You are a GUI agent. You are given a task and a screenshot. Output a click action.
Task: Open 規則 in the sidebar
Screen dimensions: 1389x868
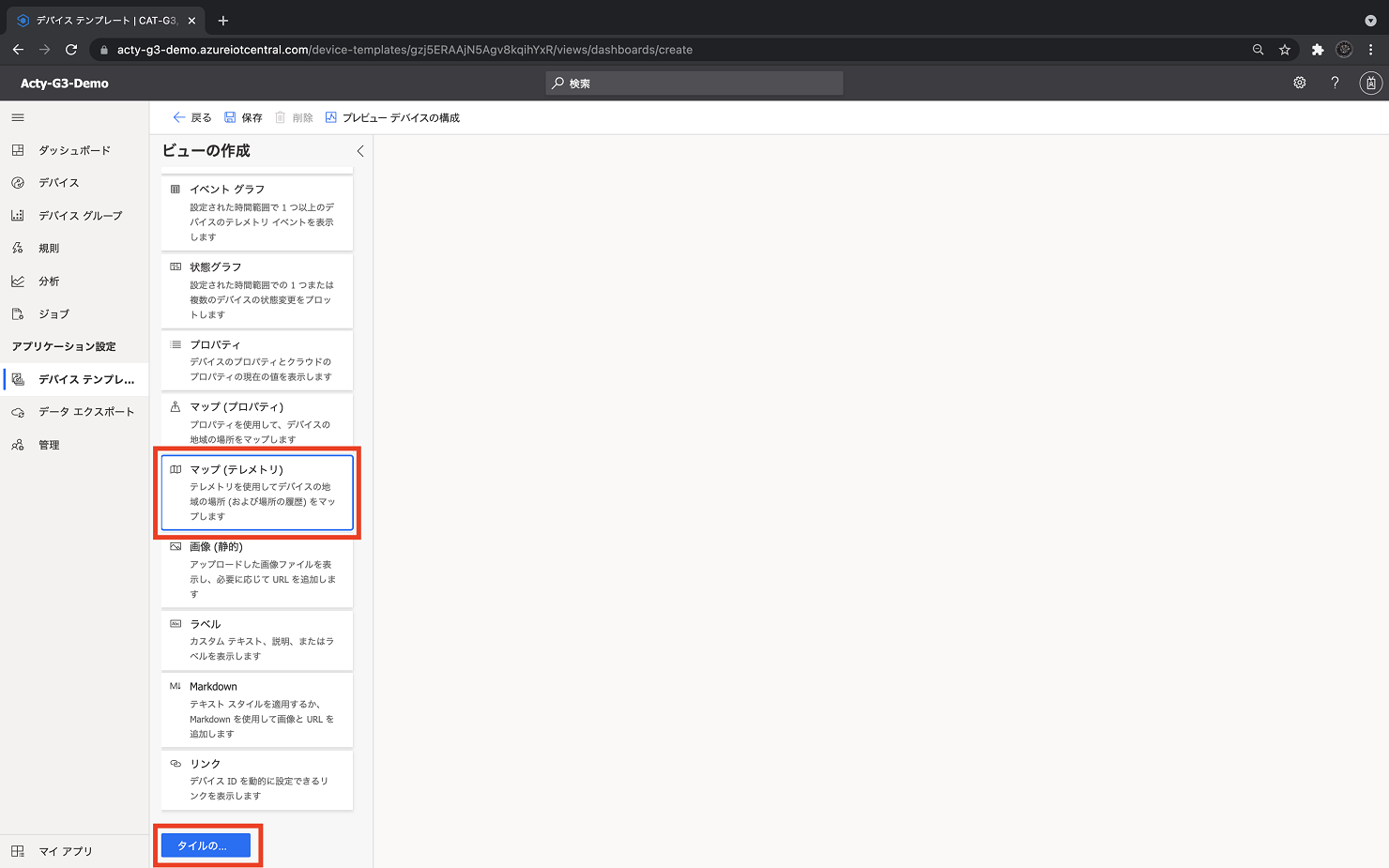point(74,249)
